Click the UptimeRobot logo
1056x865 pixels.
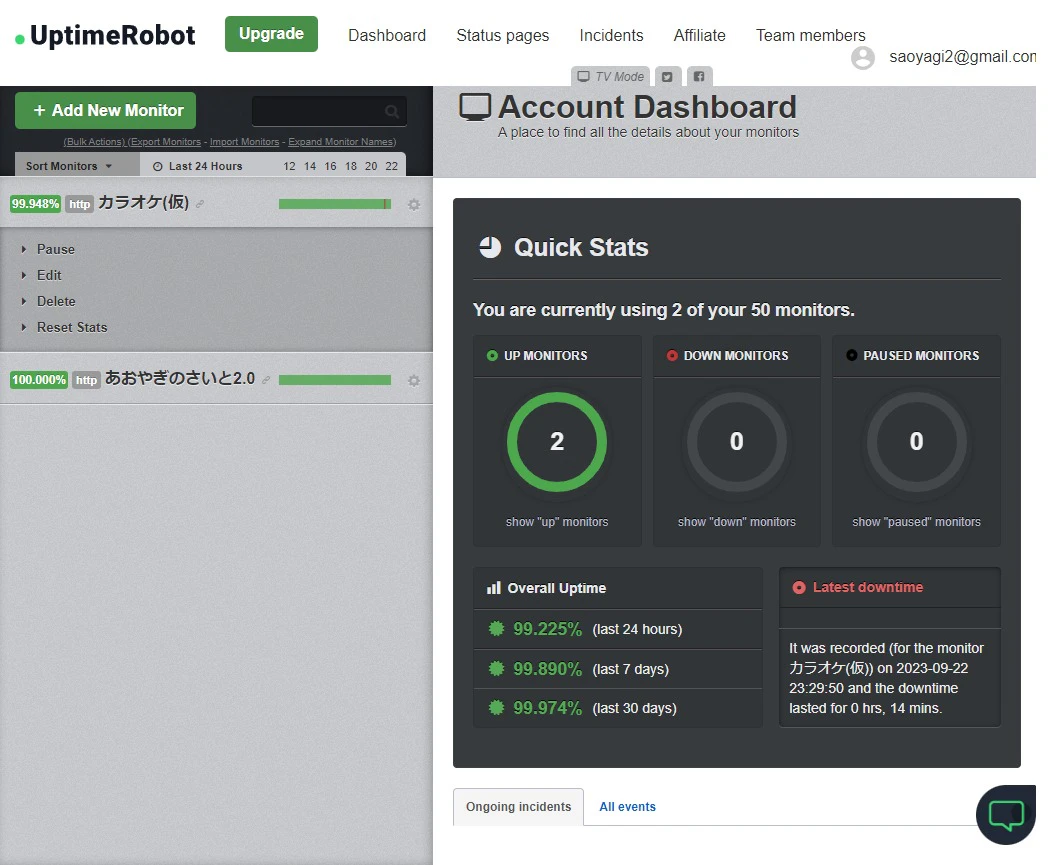106,35
